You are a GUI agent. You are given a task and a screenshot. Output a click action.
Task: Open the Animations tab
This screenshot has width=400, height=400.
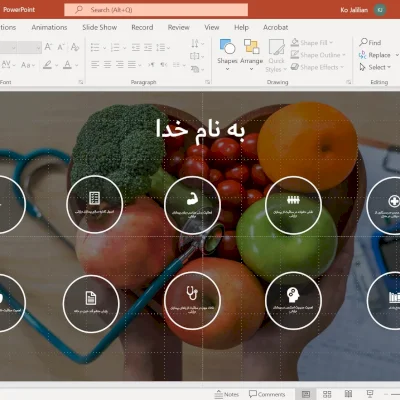(49, 28)
